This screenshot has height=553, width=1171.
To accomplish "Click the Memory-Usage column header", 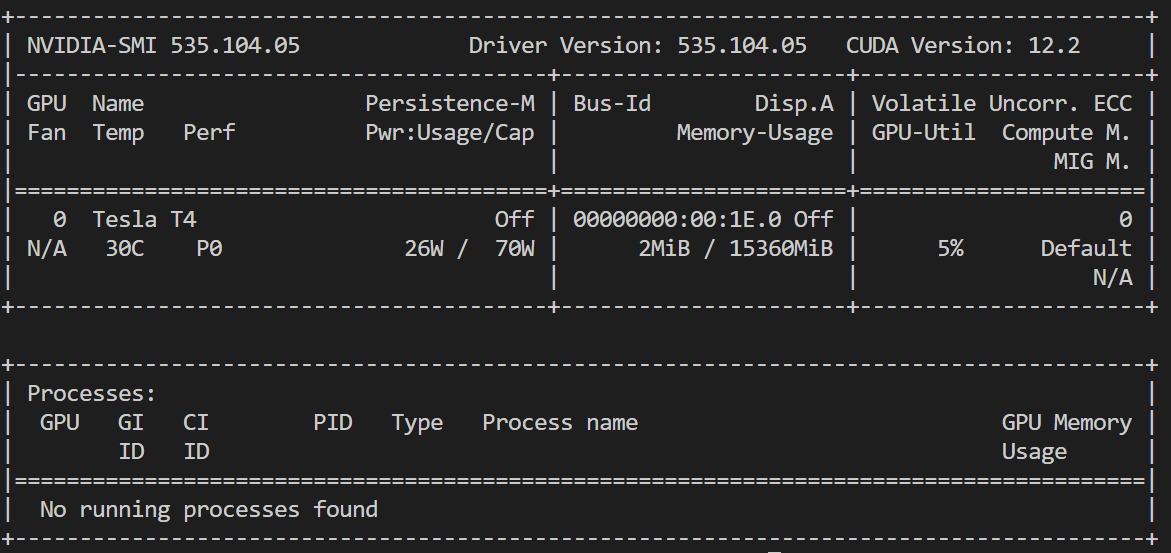I will click(754, 133).
